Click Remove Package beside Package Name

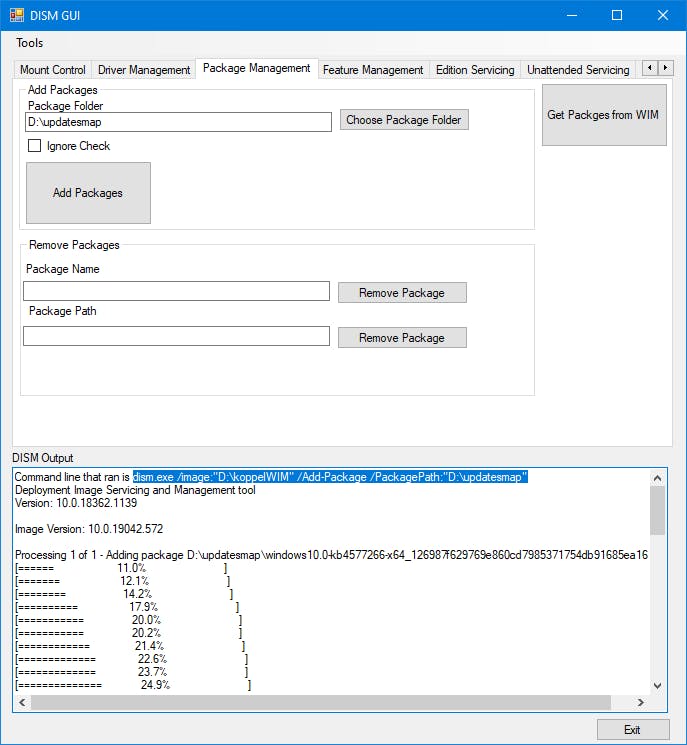[402, 293]
